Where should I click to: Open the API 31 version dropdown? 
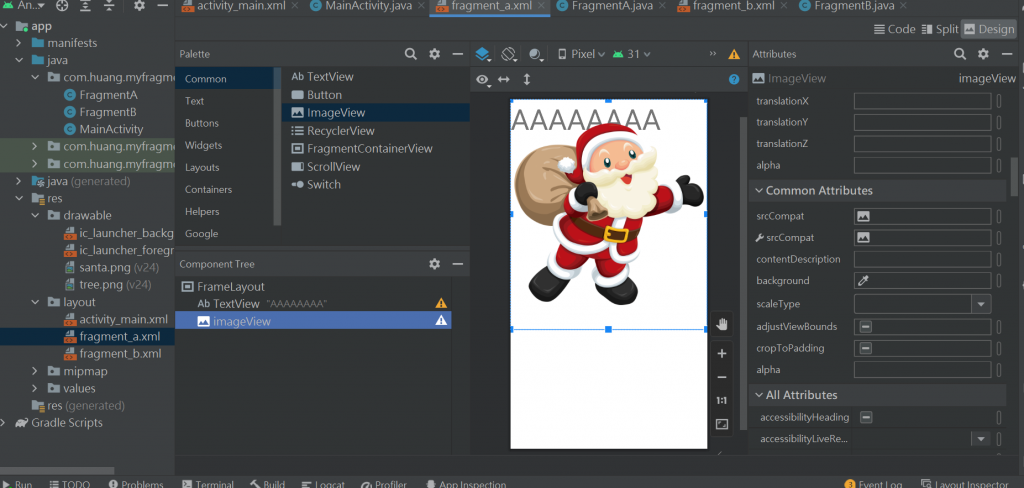click(632, 54)
